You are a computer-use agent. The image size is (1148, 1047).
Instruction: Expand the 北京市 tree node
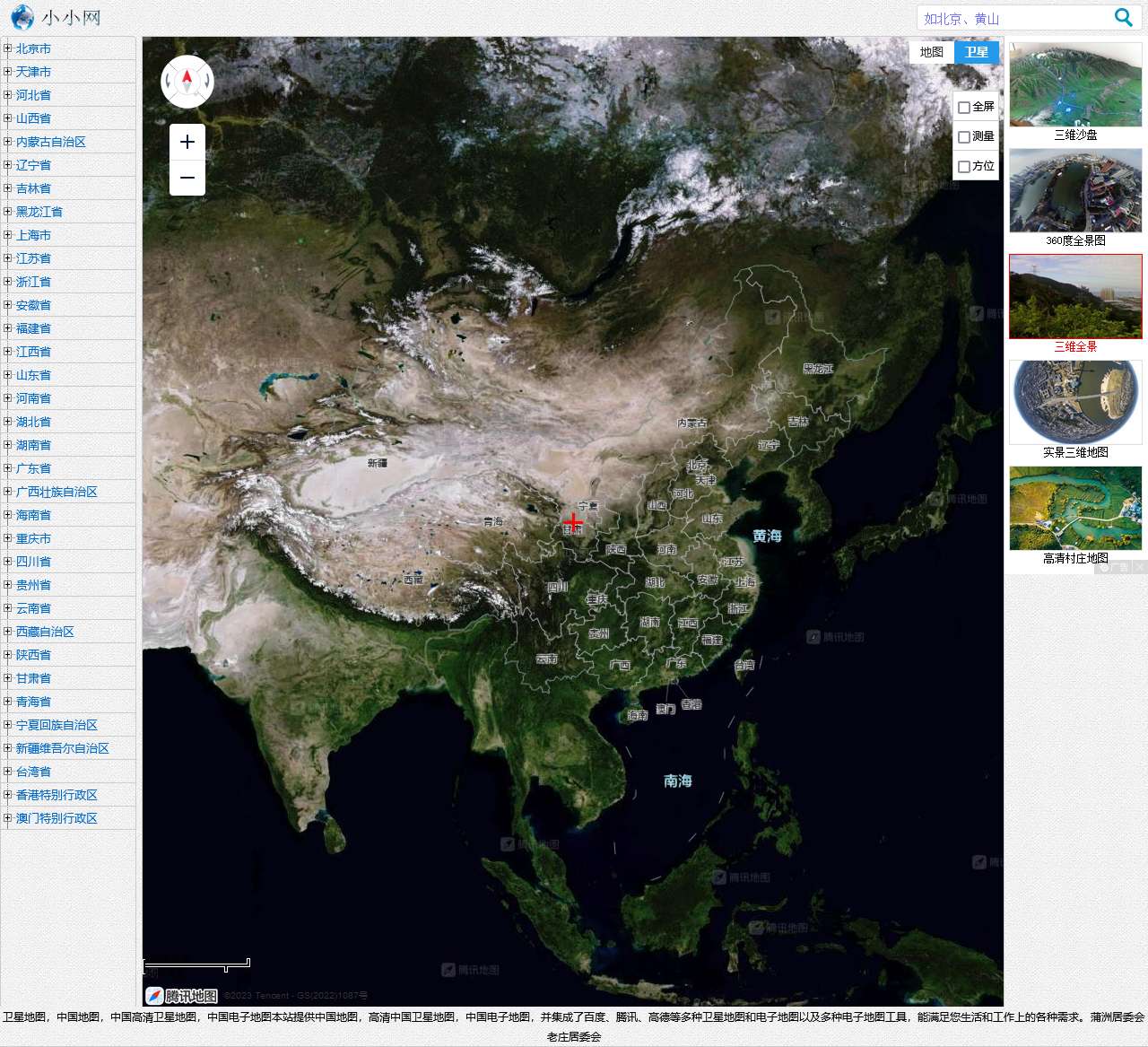point(7,48)
